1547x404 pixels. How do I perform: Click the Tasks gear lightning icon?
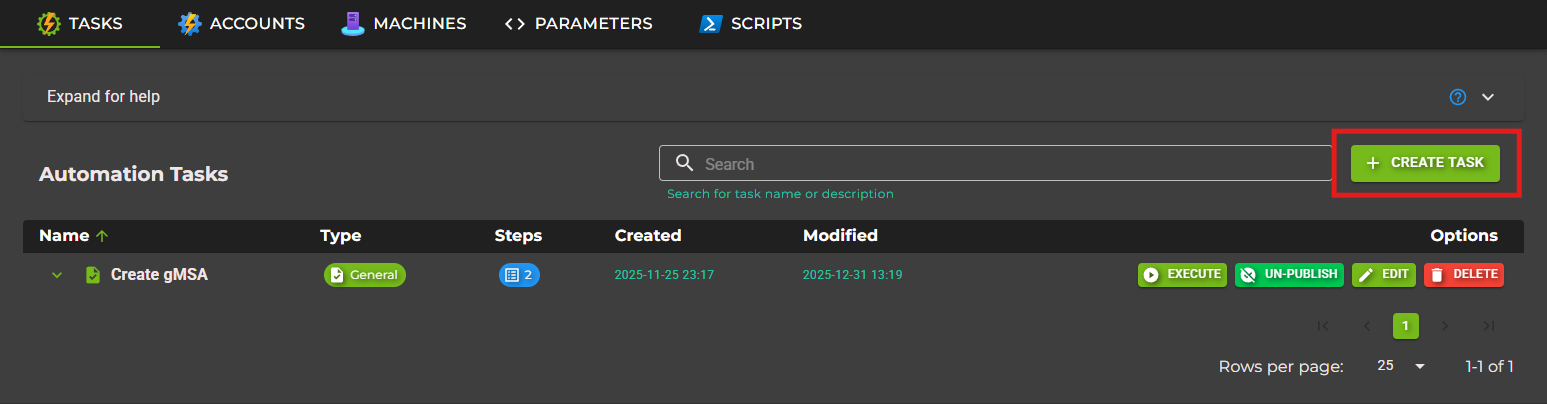point(48,23)
